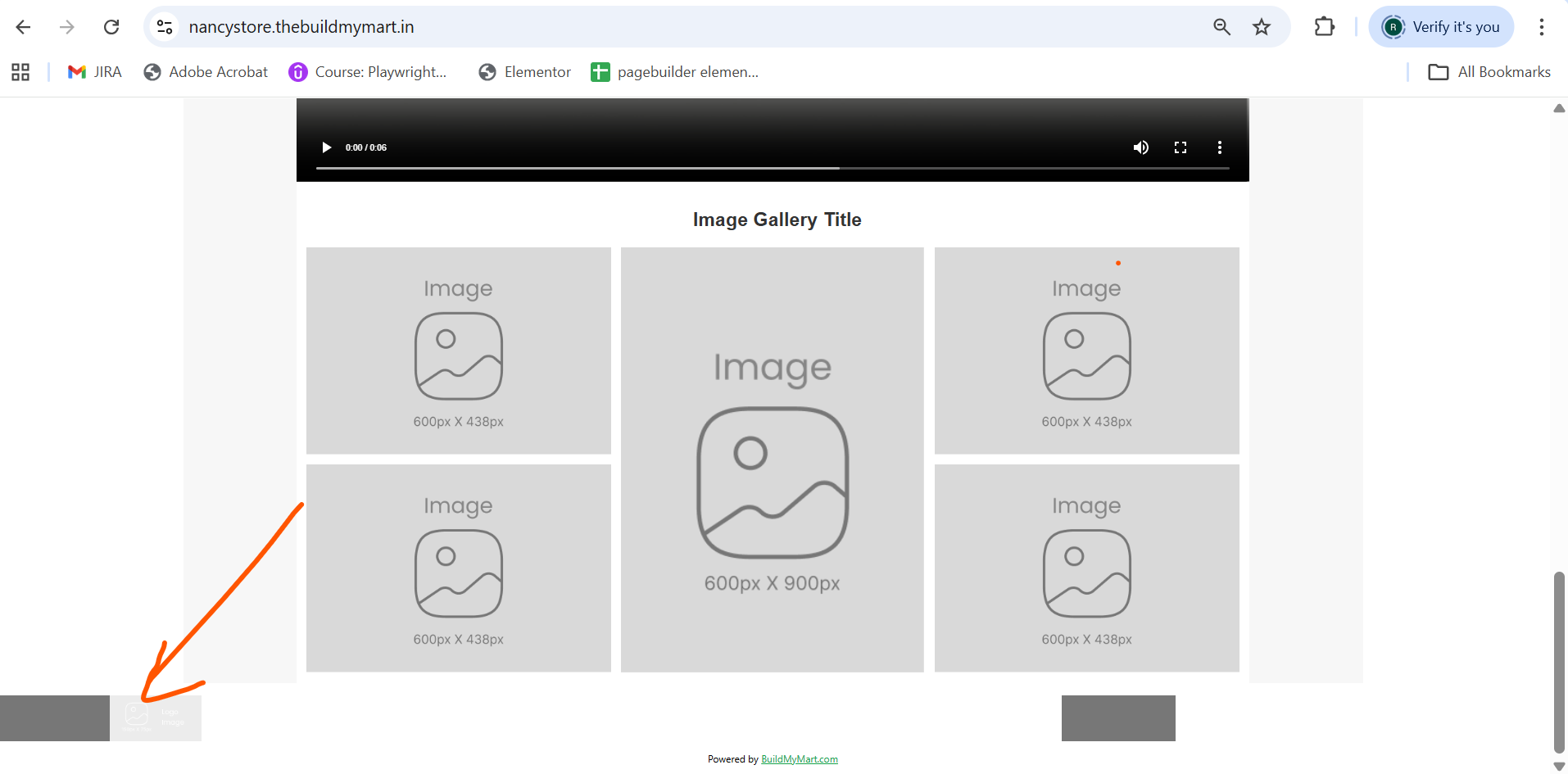Open the All Bookmarks folder
Image resolution: width=1568 pixels, height=774 pixels.
[x=1489, y=72]
